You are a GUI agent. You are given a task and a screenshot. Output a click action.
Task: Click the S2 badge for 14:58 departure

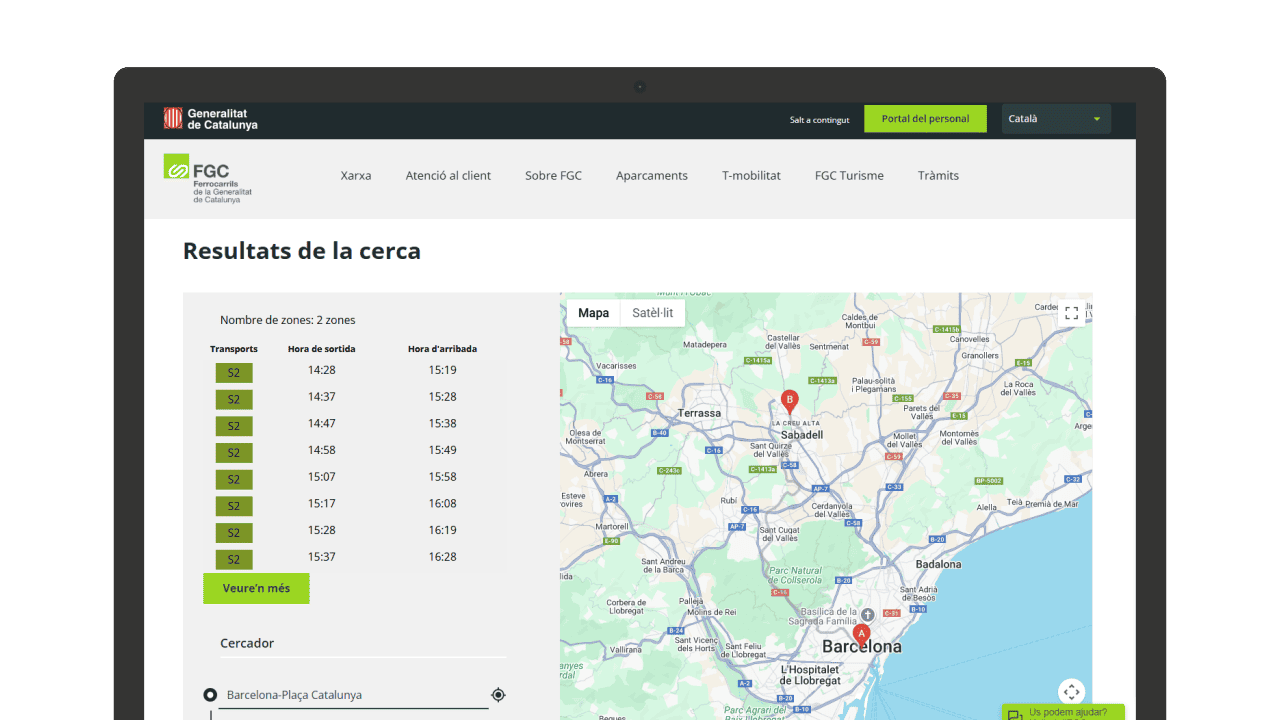(x=234, y=453)
